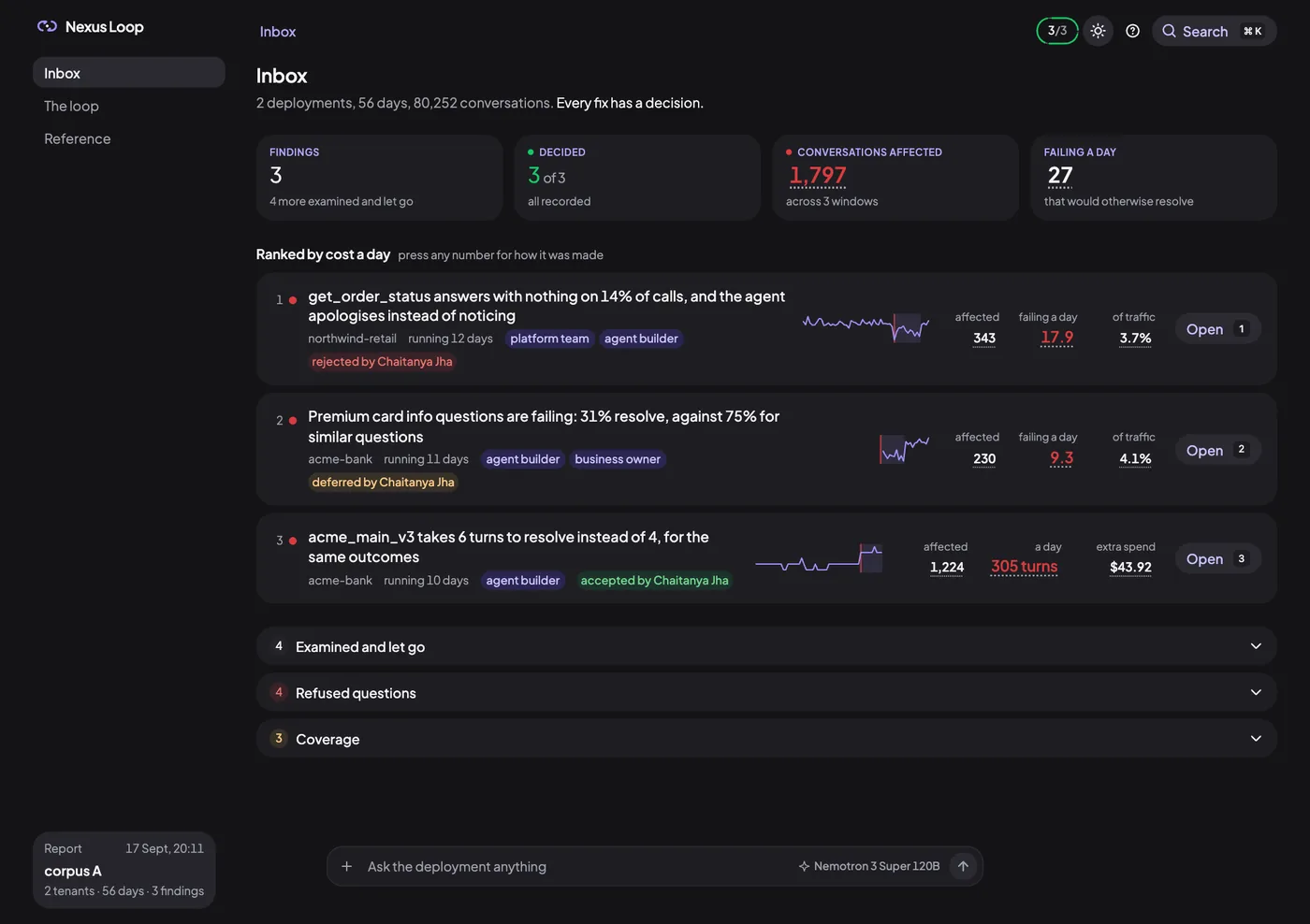Viewport: 1310px width, 924px height.
Task: Open finding 1 with the Open button
Action: pyautogui.click(x=1217, y=329)
